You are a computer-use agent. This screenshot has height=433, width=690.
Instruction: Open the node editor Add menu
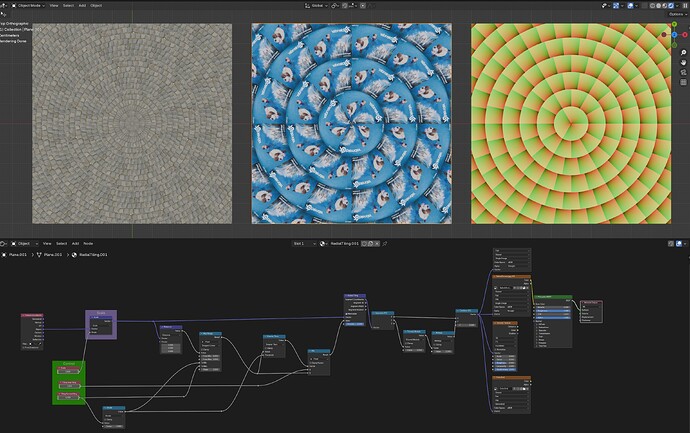[75, 243]
